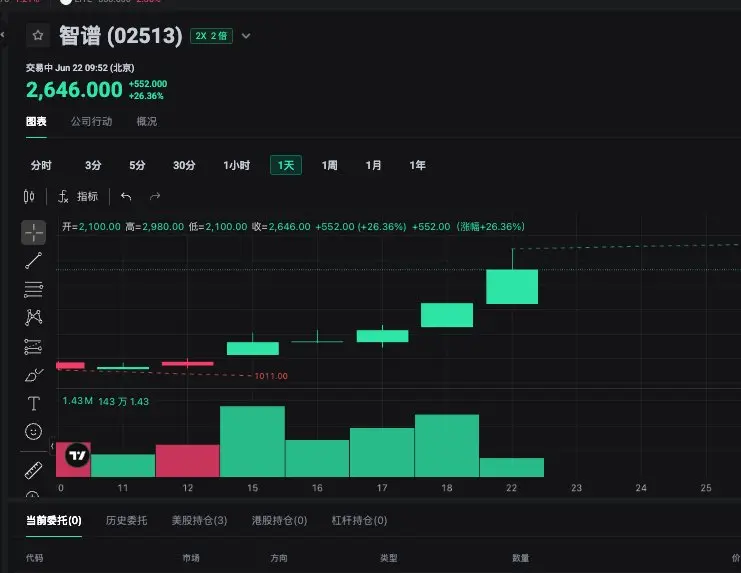
Task: Open the 历史委托 tab
Action: point(127,521)
